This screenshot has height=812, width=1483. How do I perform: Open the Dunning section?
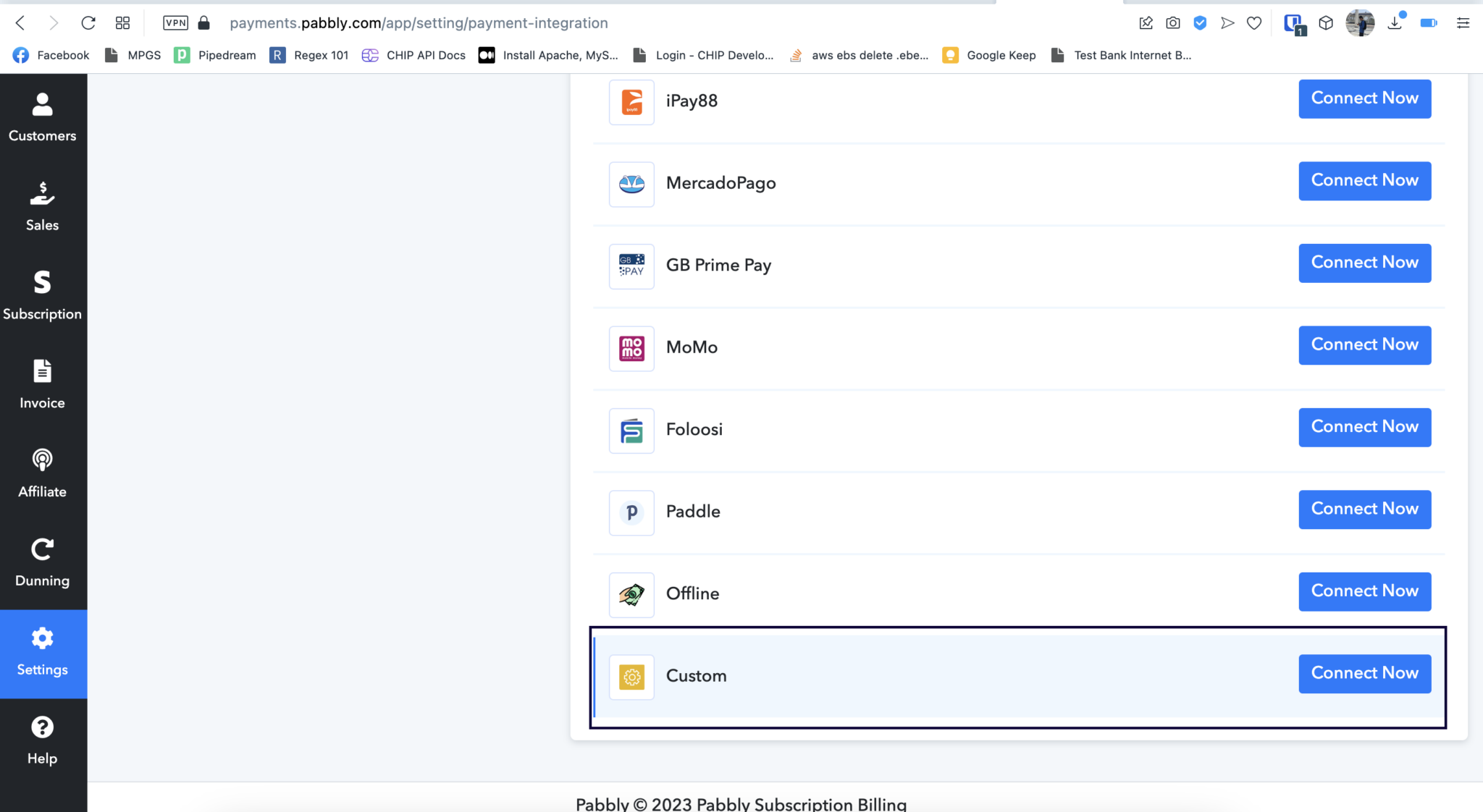pyautogui.click(x=42, y=561)
